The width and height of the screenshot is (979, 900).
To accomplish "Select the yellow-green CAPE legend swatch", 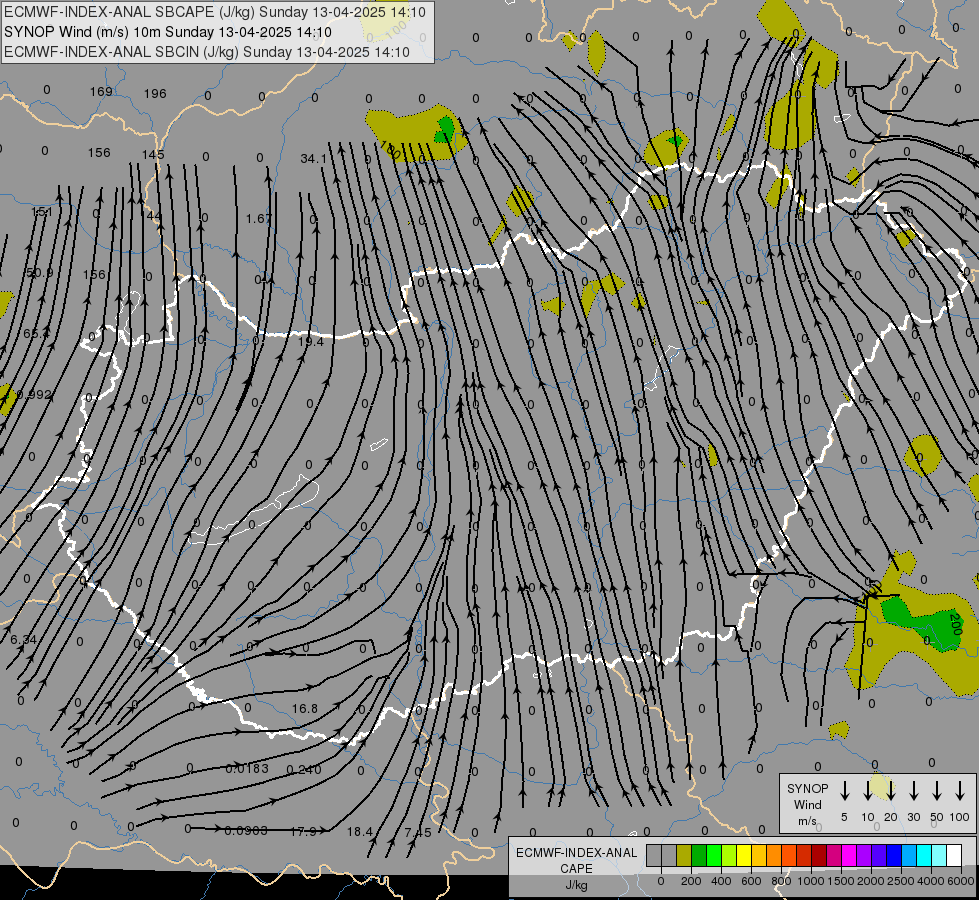I will coord(729,856).
